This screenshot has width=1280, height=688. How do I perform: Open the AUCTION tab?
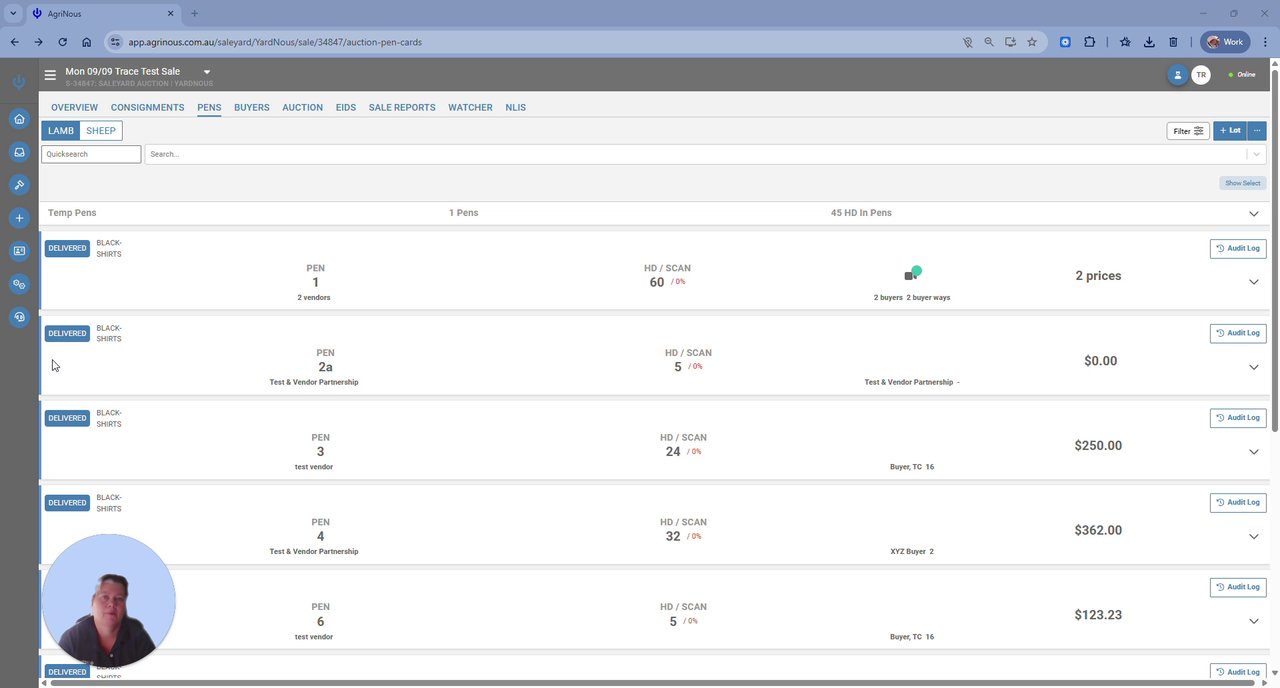[x=302, y=107]
